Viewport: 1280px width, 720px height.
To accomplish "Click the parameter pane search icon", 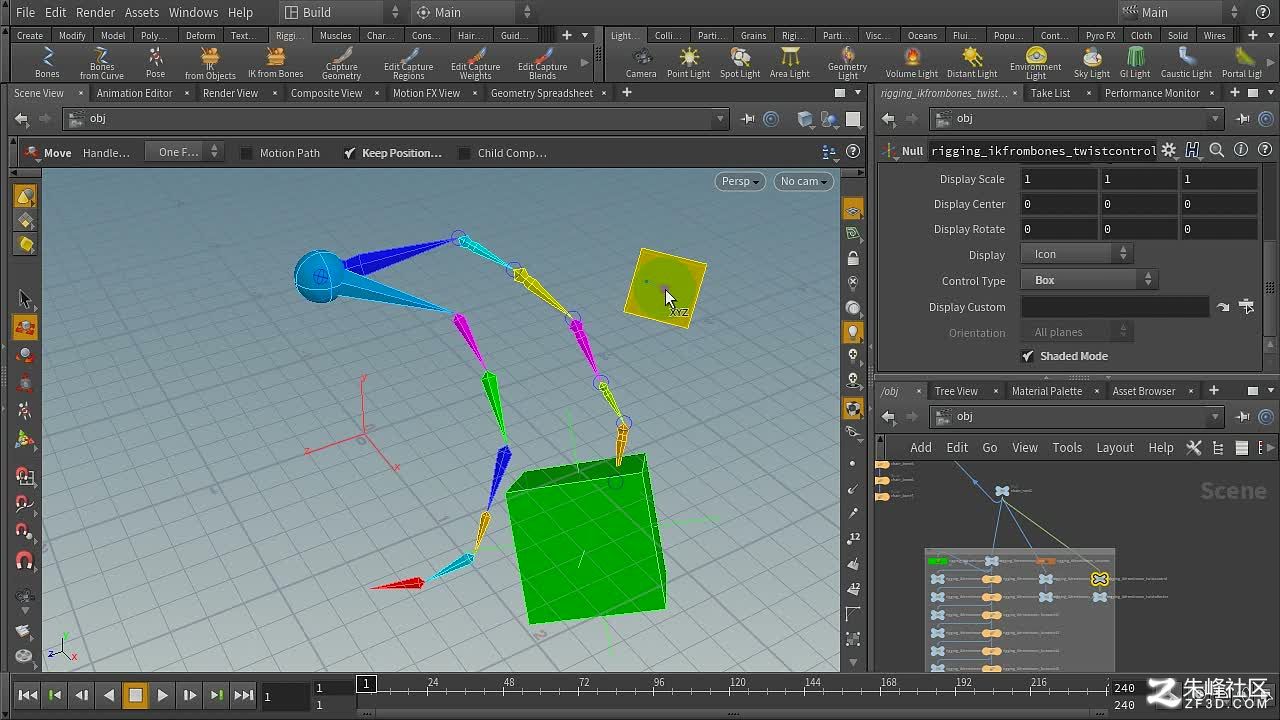I will click(1217, 150).
